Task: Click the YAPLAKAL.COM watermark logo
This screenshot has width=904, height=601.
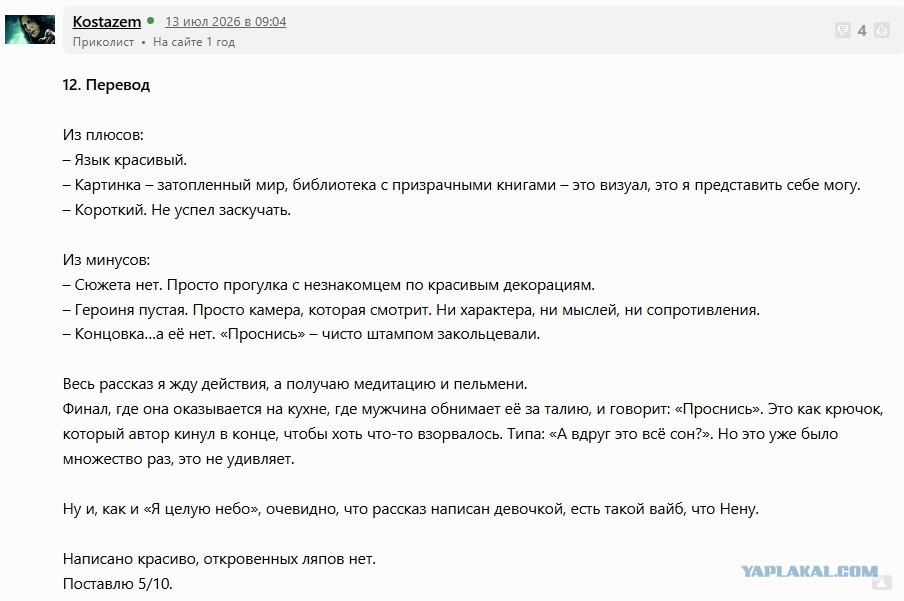Action: pos(809,572)
